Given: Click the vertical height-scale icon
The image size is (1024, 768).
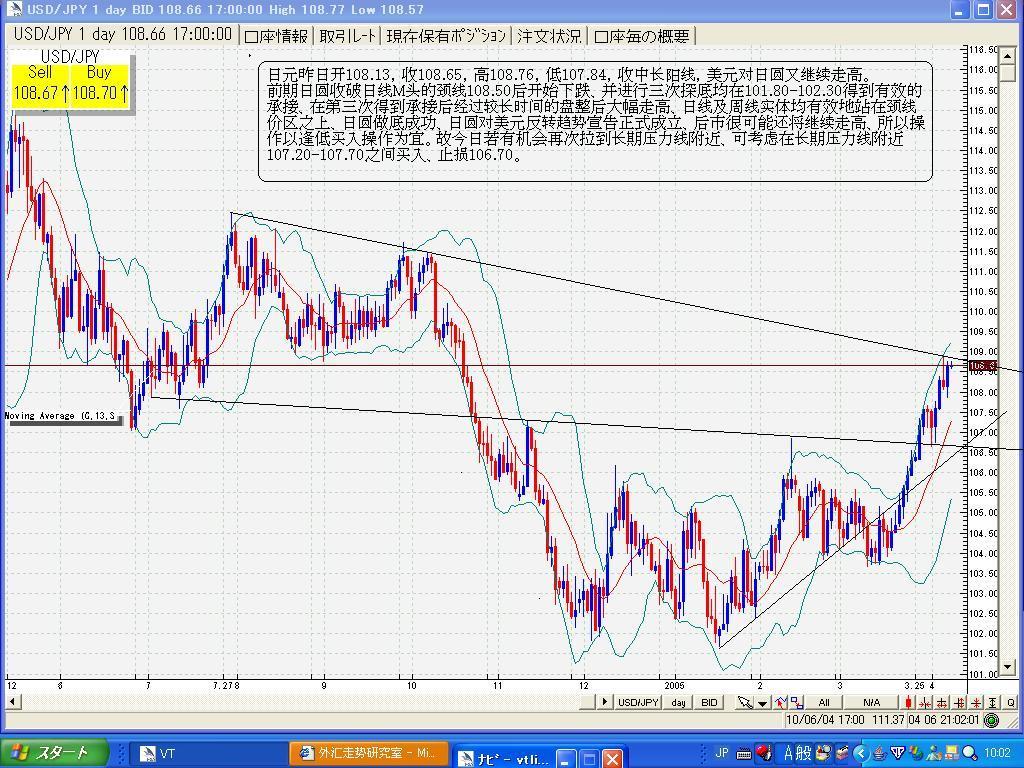Looking at the screenshot, I should coord(993,702).
